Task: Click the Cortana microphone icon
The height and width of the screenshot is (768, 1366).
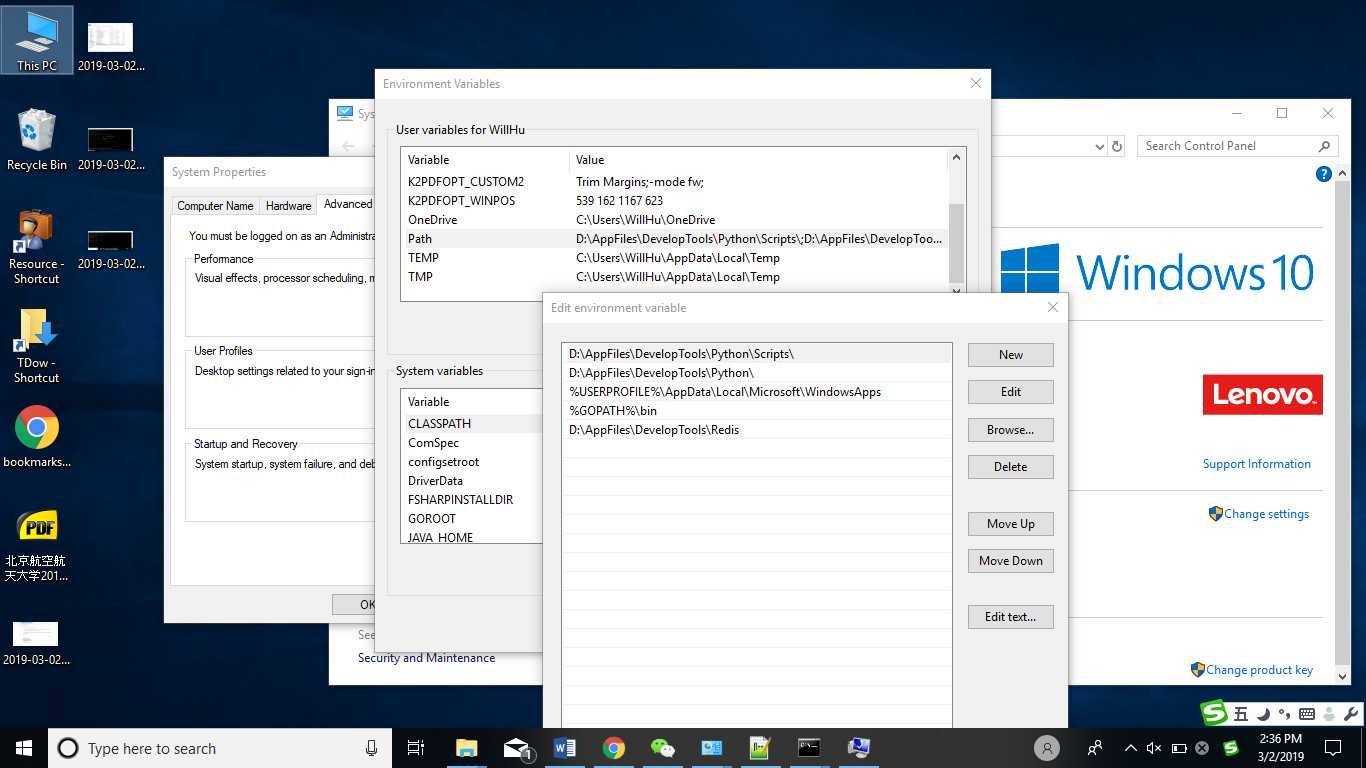Action: (x=371, y=748)
